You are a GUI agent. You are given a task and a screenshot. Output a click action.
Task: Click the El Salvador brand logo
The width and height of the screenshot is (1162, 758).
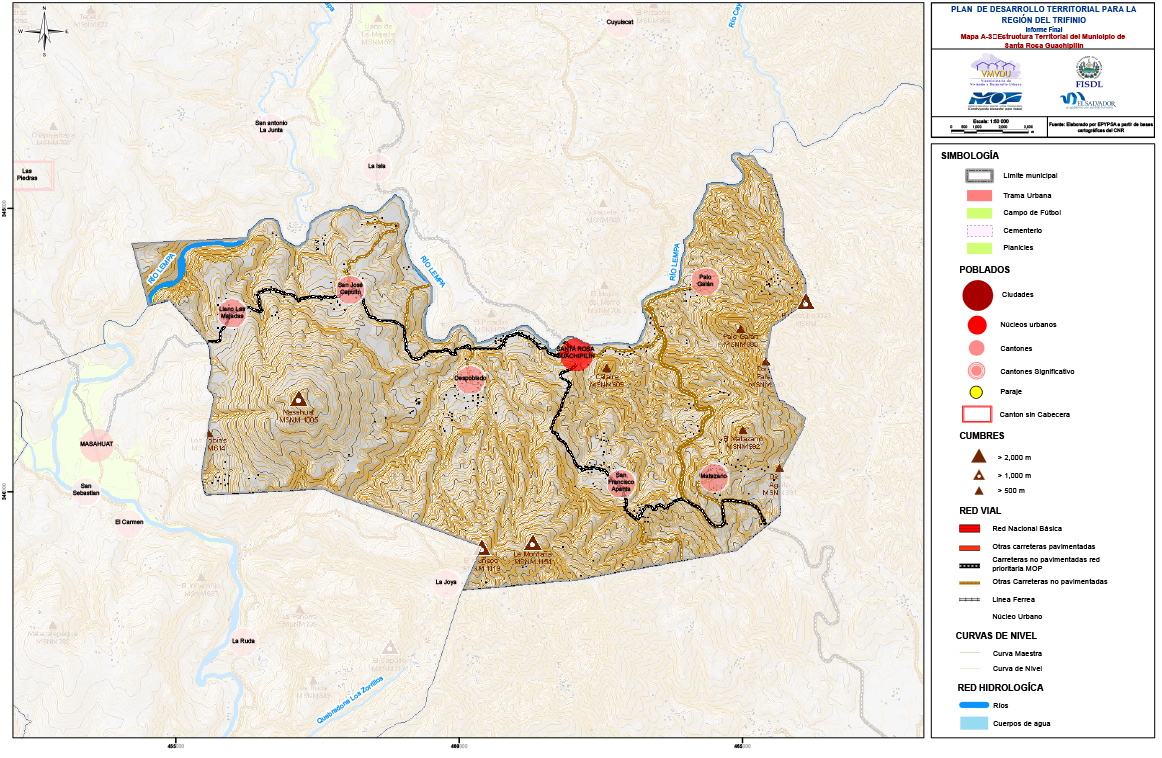point(1087,100)
